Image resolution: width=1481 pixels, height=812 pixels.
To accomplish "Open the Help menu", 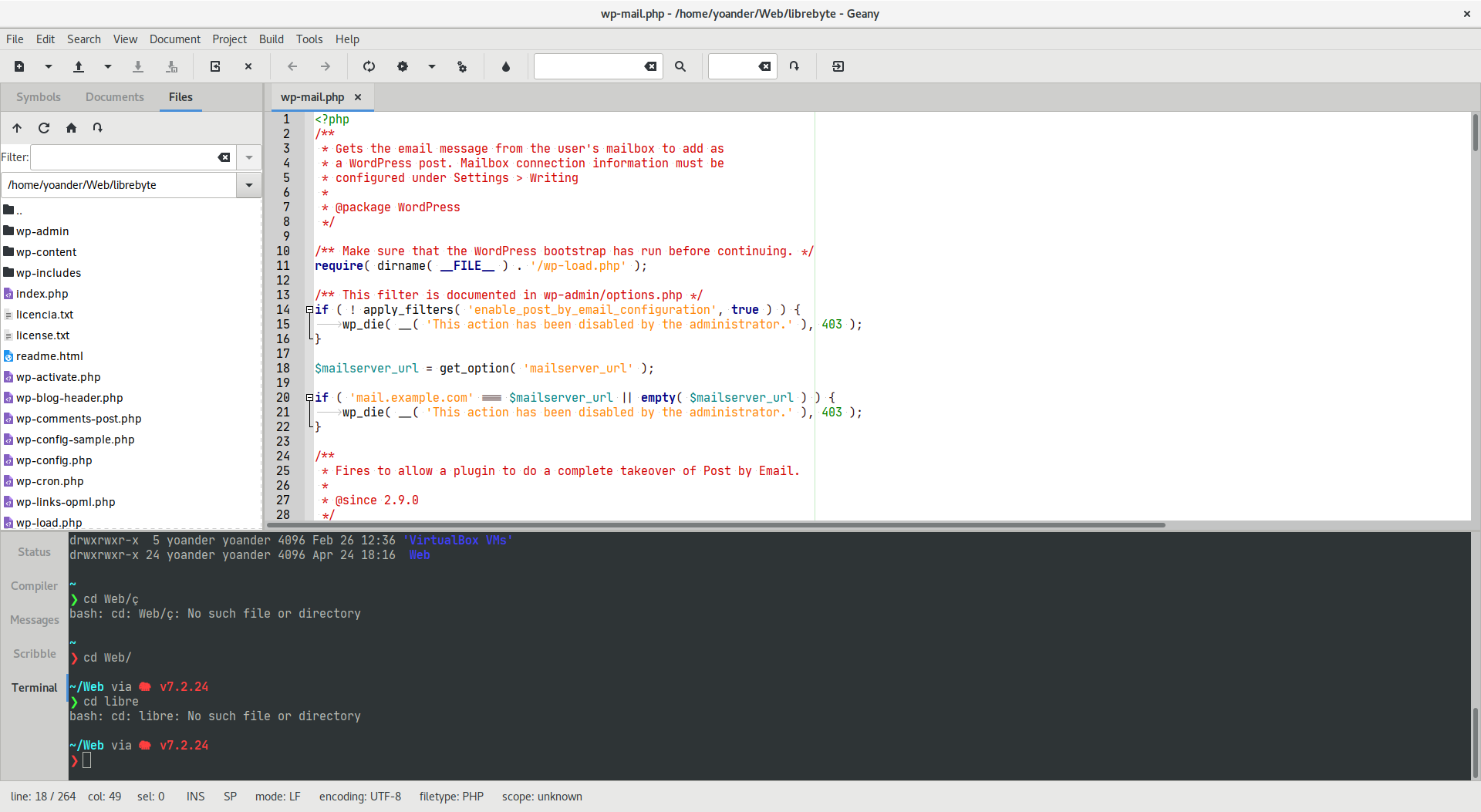I will point(347,39).
